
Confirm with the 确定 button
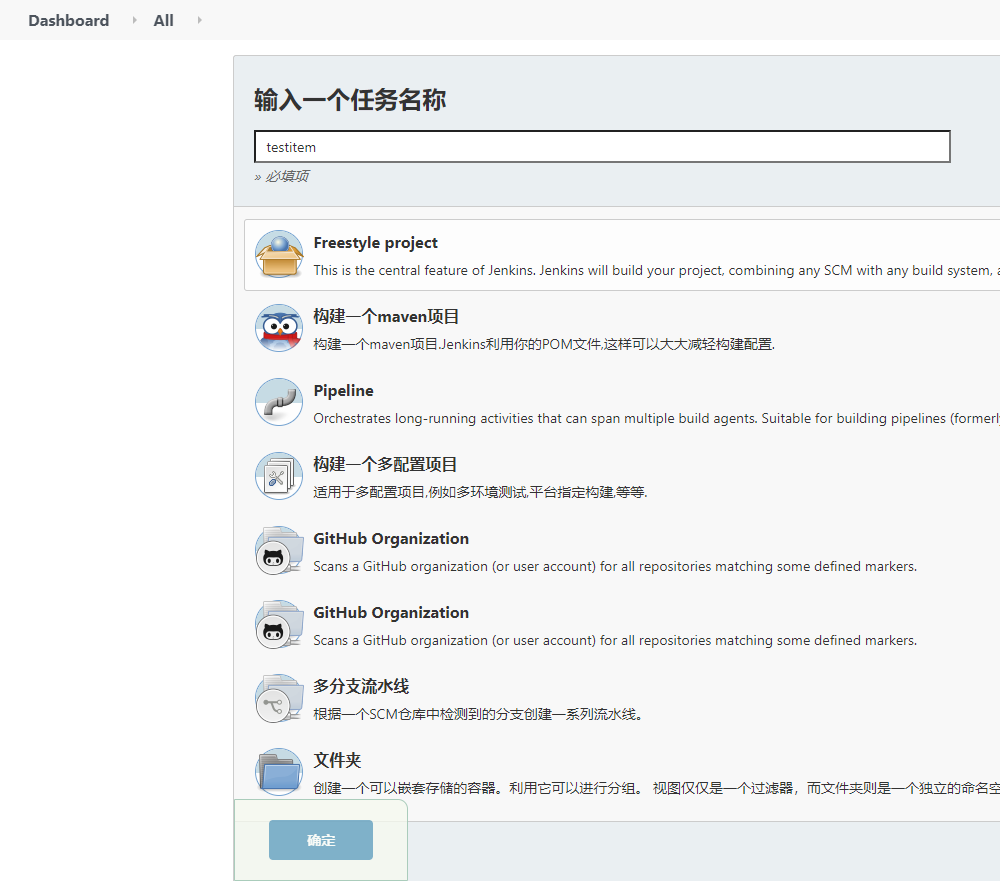(321, 840)
